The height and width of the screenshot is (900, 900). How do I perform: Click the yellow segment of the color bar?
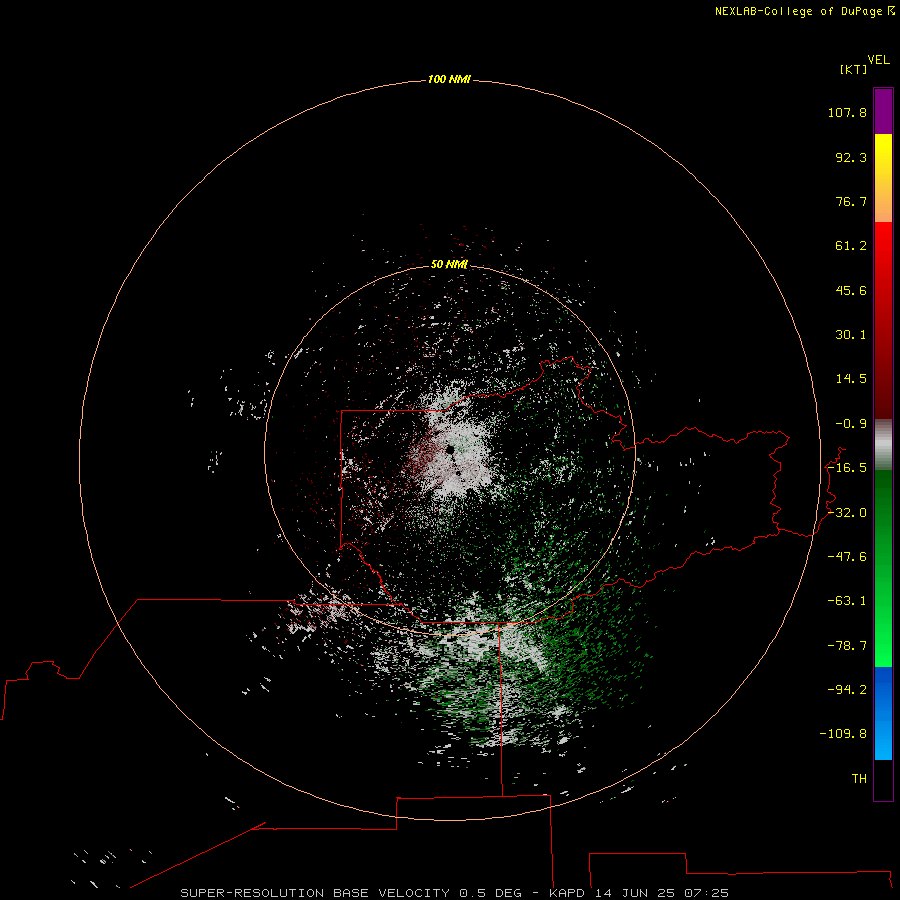click(883, 178)
